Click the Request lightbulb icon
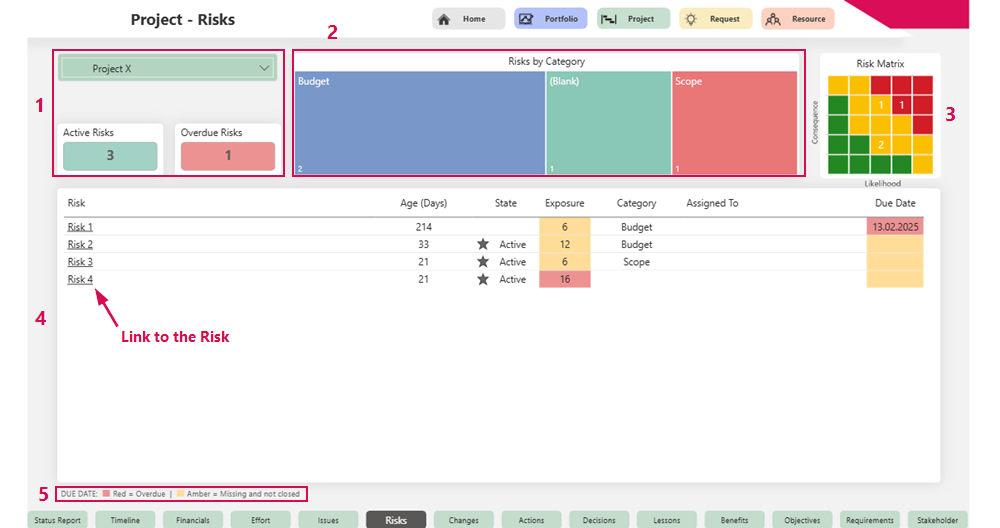This screenshot has height=528, width=1000. (x=692, y=19)
